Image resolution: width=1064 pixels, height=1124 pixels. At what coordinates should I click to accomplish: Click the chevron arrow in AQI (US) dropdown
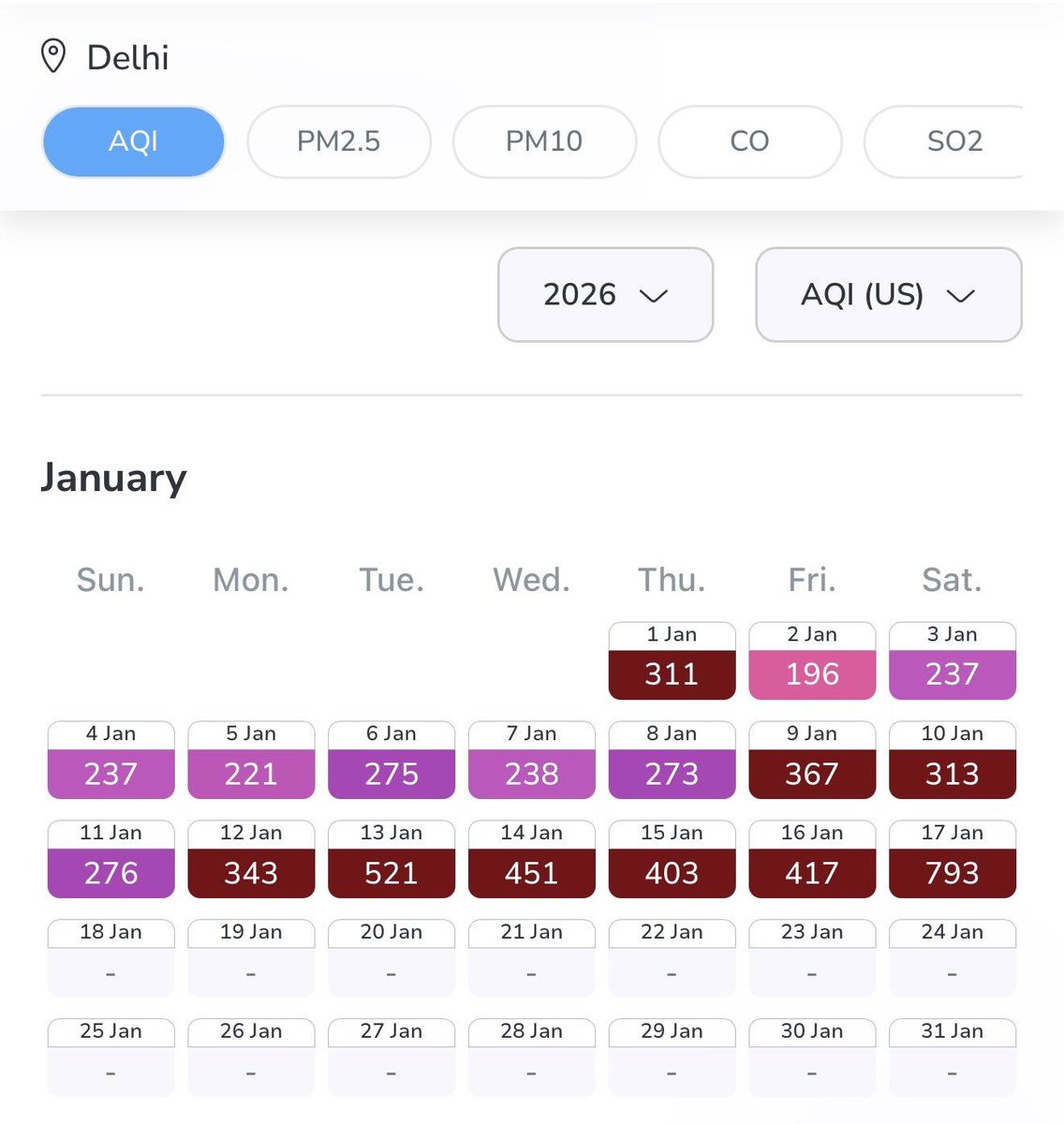pos(960,296)
